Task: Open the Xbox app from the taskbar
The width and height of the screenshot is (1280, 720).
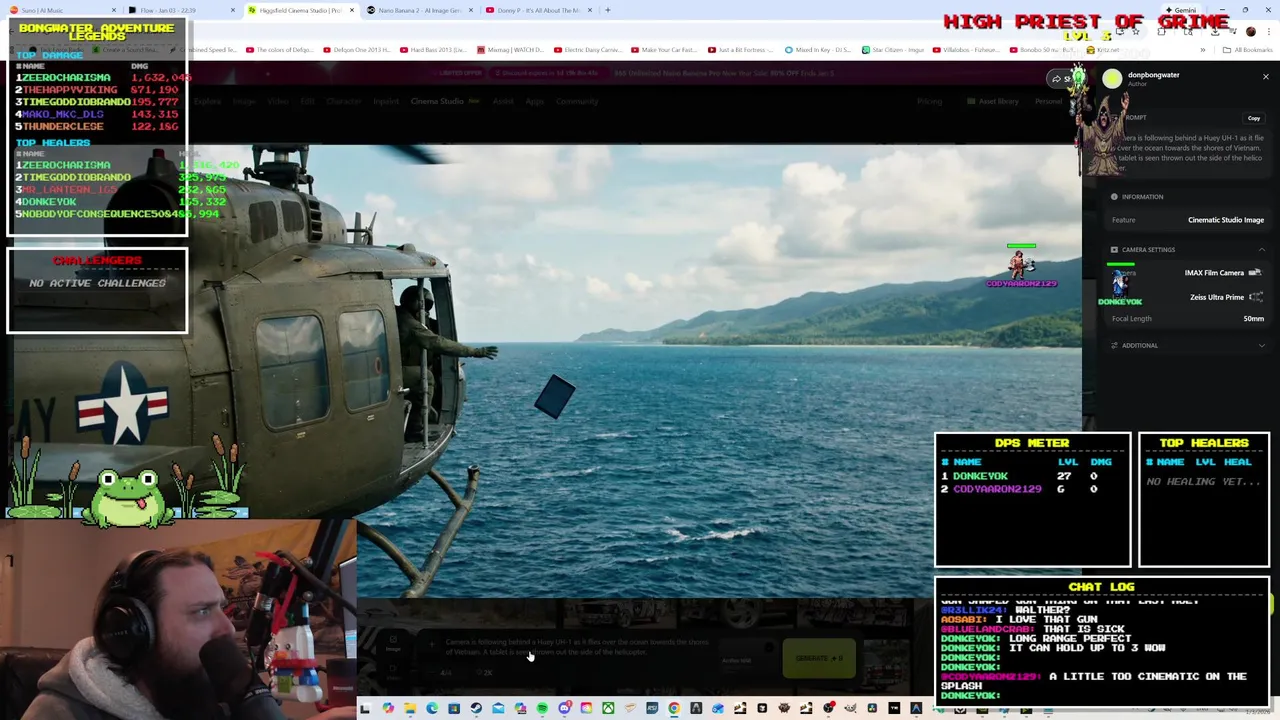Action: tap(608, 709)
